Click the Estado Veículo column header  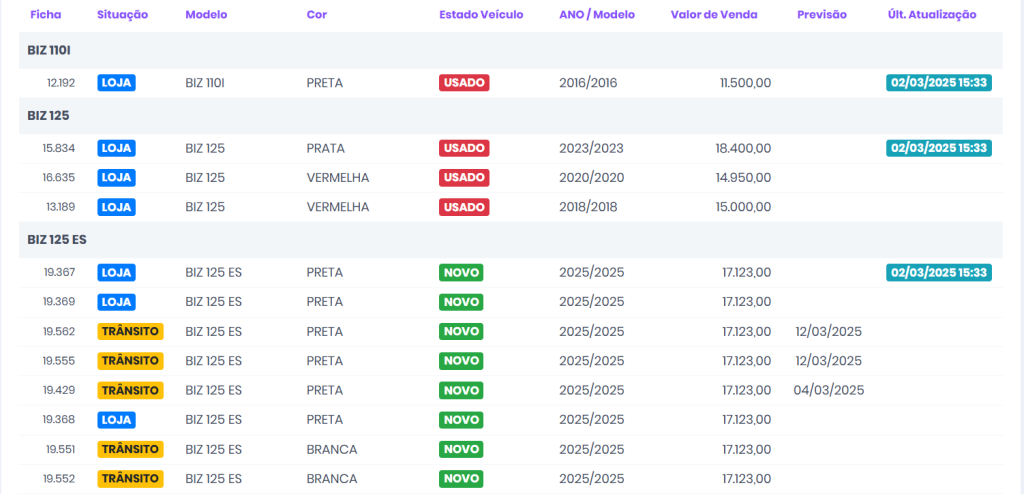(x=481, y=15)
